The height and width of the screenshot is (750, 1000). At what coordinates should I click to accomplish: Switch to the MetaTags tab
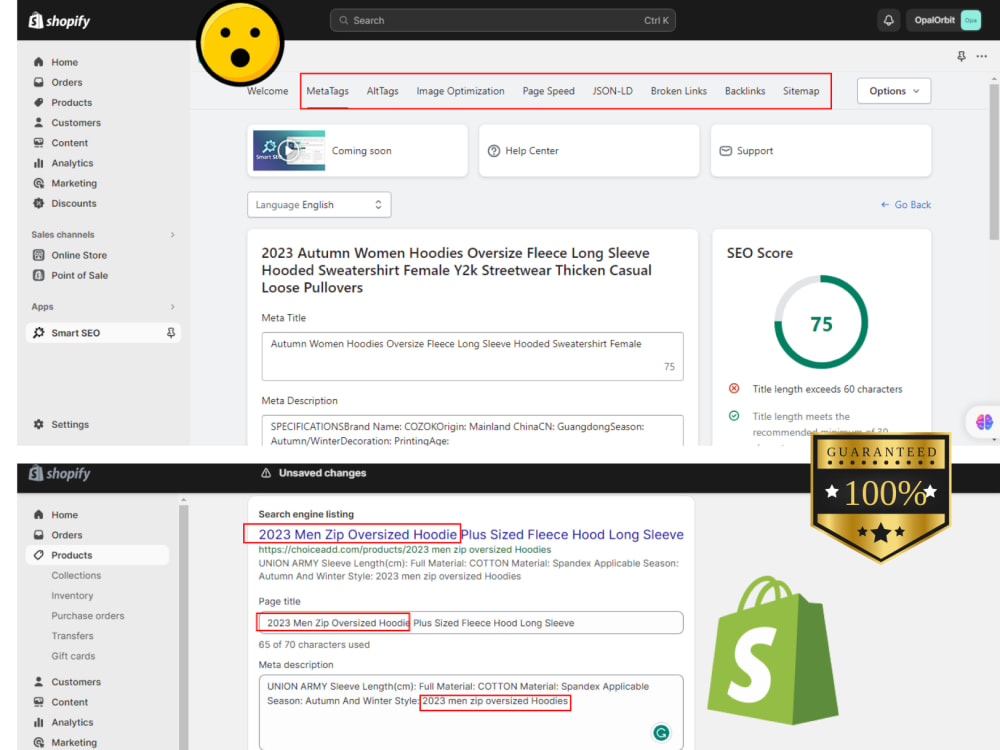327,91
